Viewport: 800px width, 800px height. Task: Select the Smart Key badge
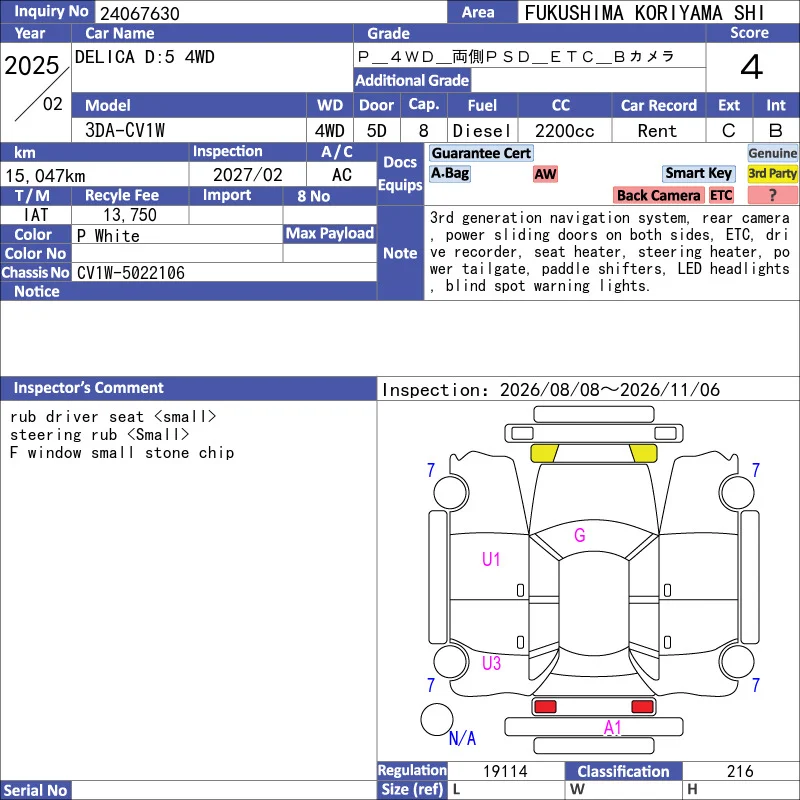click(698, 173)
